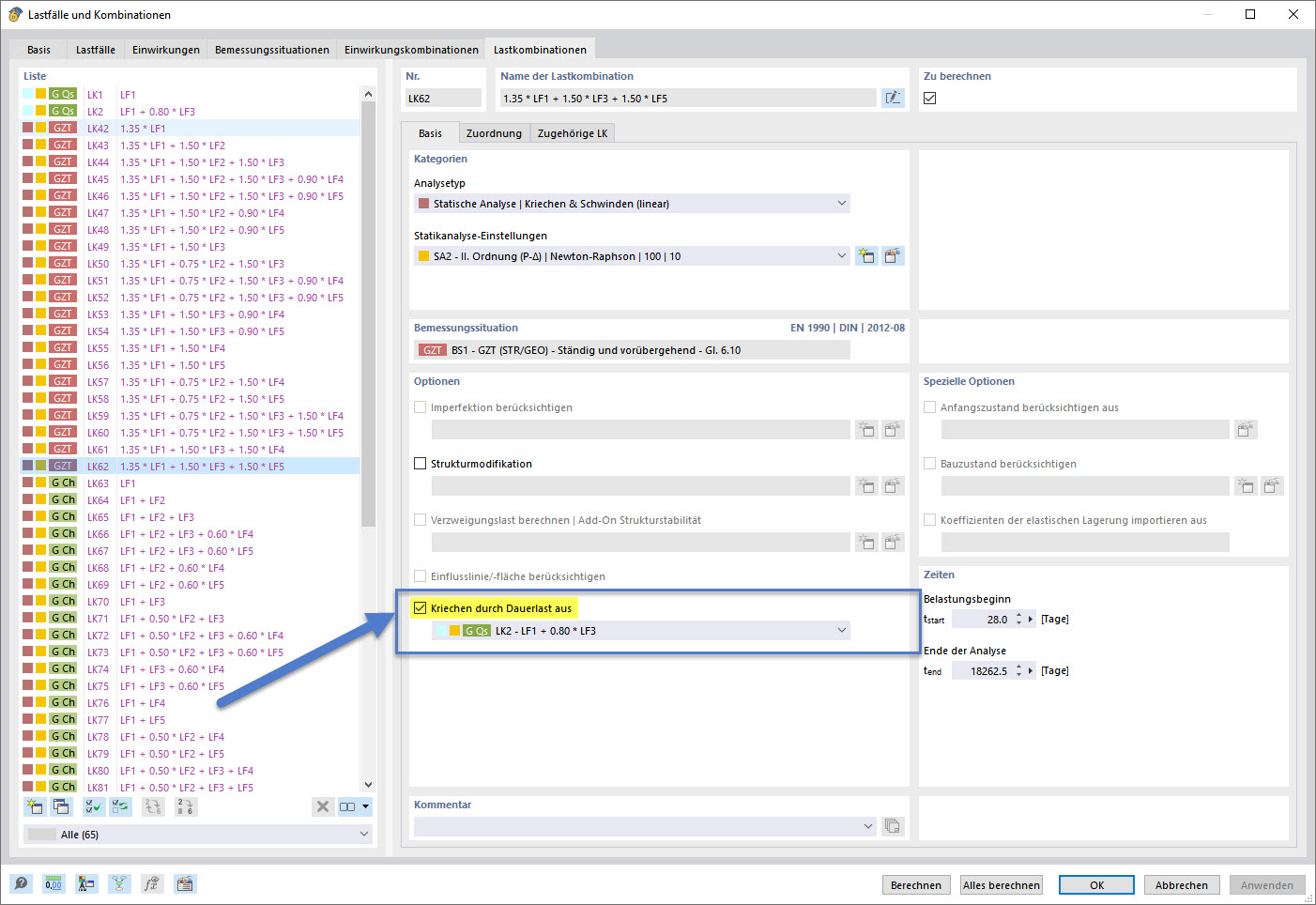Enable the Strukturmodifikation checkbox
The height and width of the screenshot is (905, 1316).
click(x=421, y=464)
